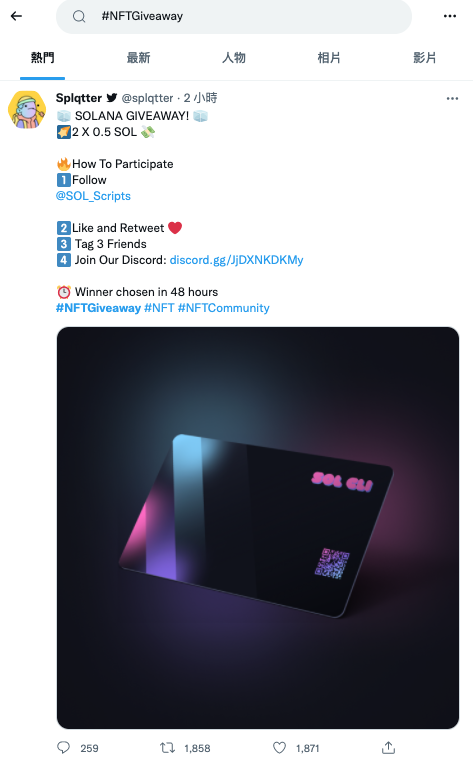
Task: Reply to the tweet with 259 comments
Action: tap(64, 747)
